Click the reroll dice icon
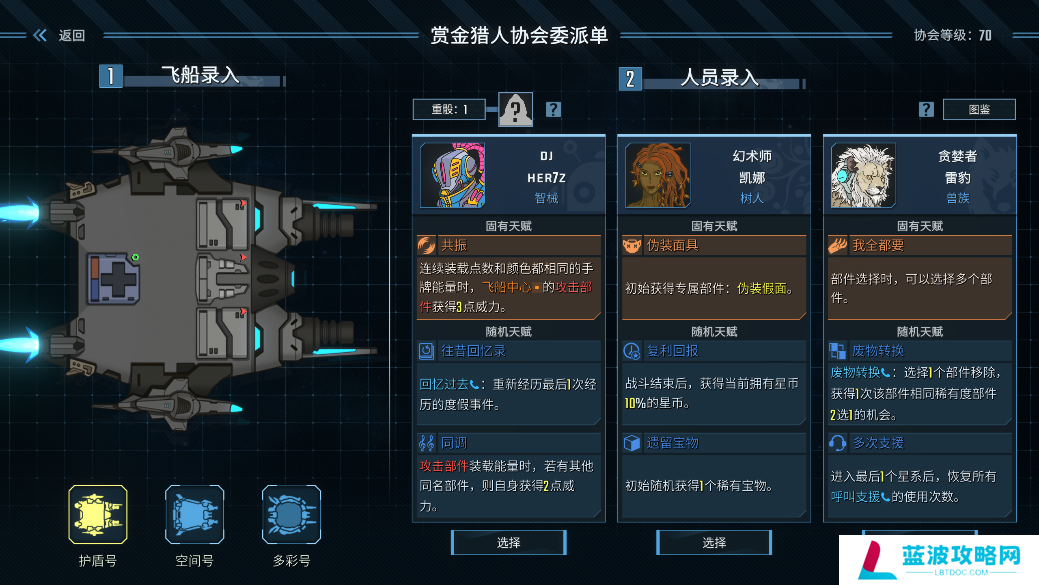 pos(516,109)
